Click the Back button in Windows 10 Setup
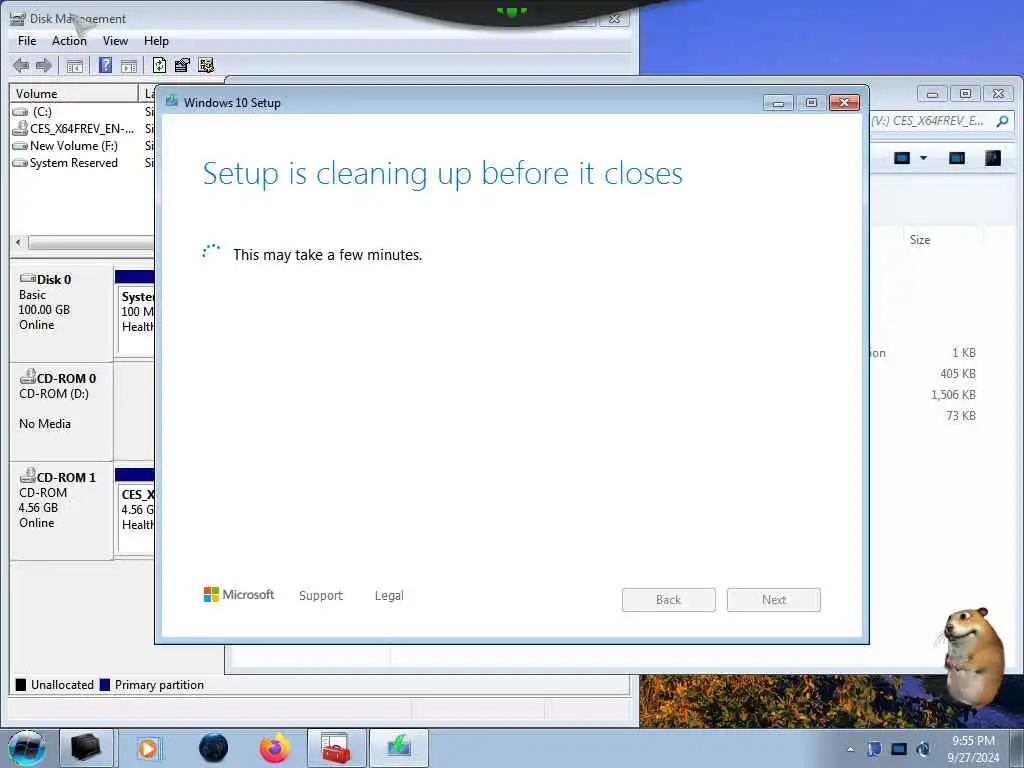 (669, 600)
